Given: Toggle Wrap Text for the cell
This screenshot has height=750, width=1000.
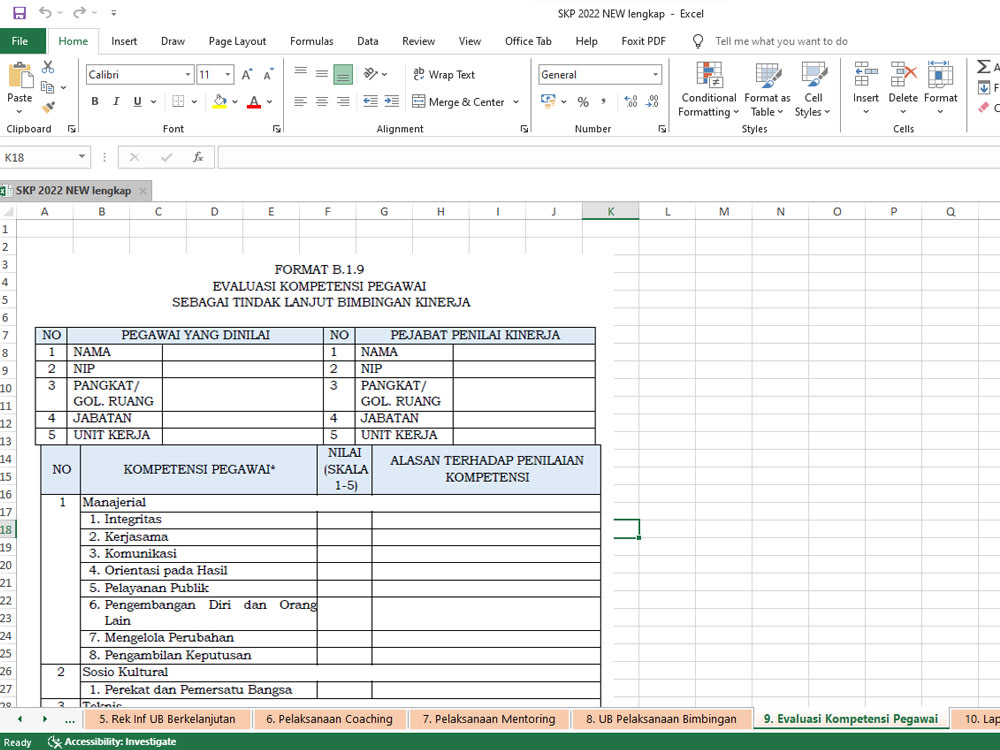Looking at the screenshot, I should click(445, 75).
